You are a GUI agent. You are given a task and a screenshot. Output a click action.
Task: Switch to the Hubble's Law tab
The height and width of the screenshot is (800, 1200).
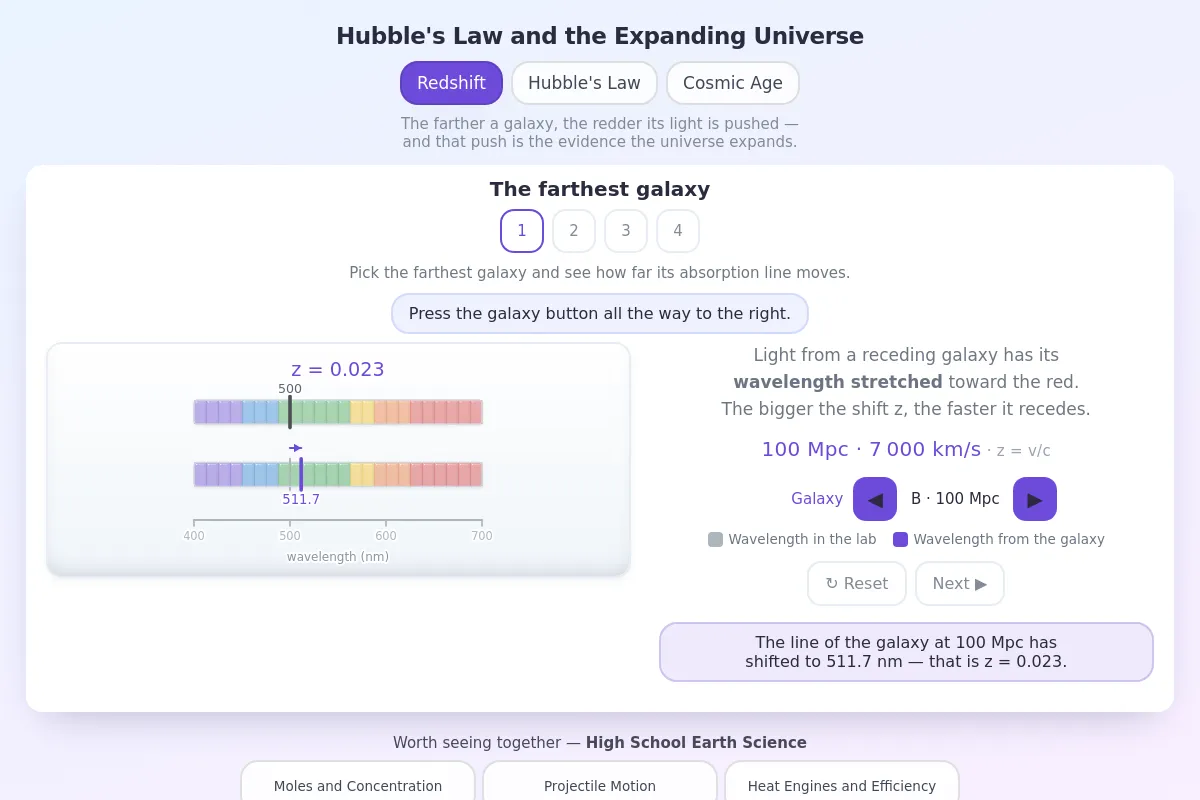[x=584, y=83]
